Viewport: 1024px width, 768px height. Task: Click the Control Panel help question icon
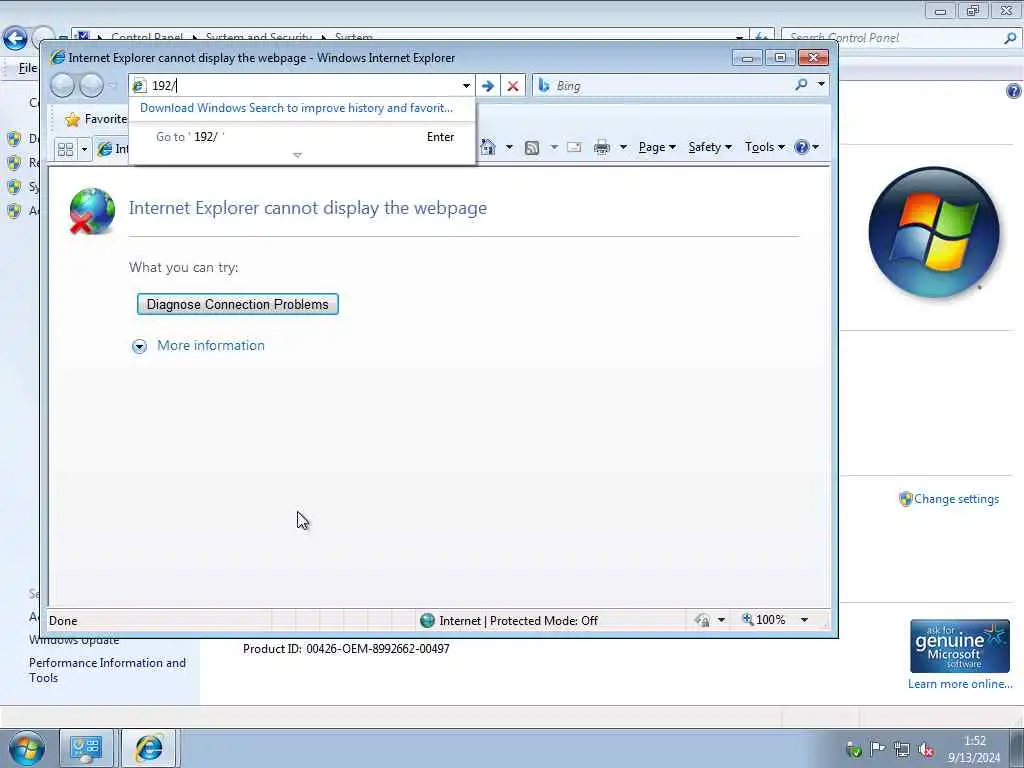1014,91
